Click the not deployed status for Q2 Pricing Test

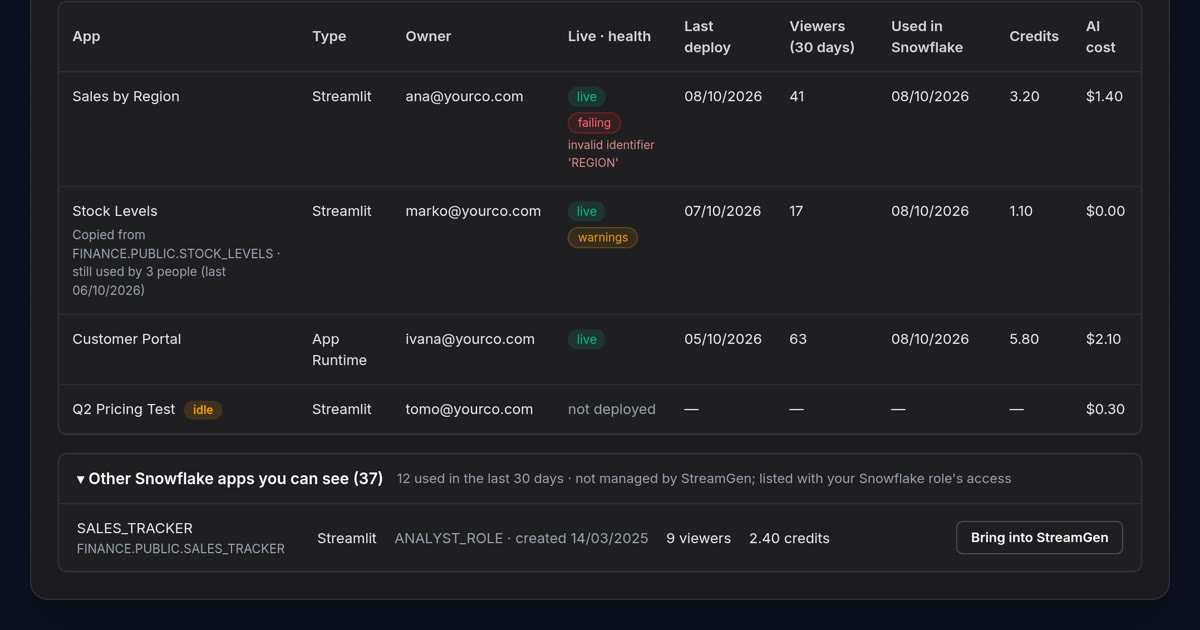pyautogui.click(x=612, y=410)
